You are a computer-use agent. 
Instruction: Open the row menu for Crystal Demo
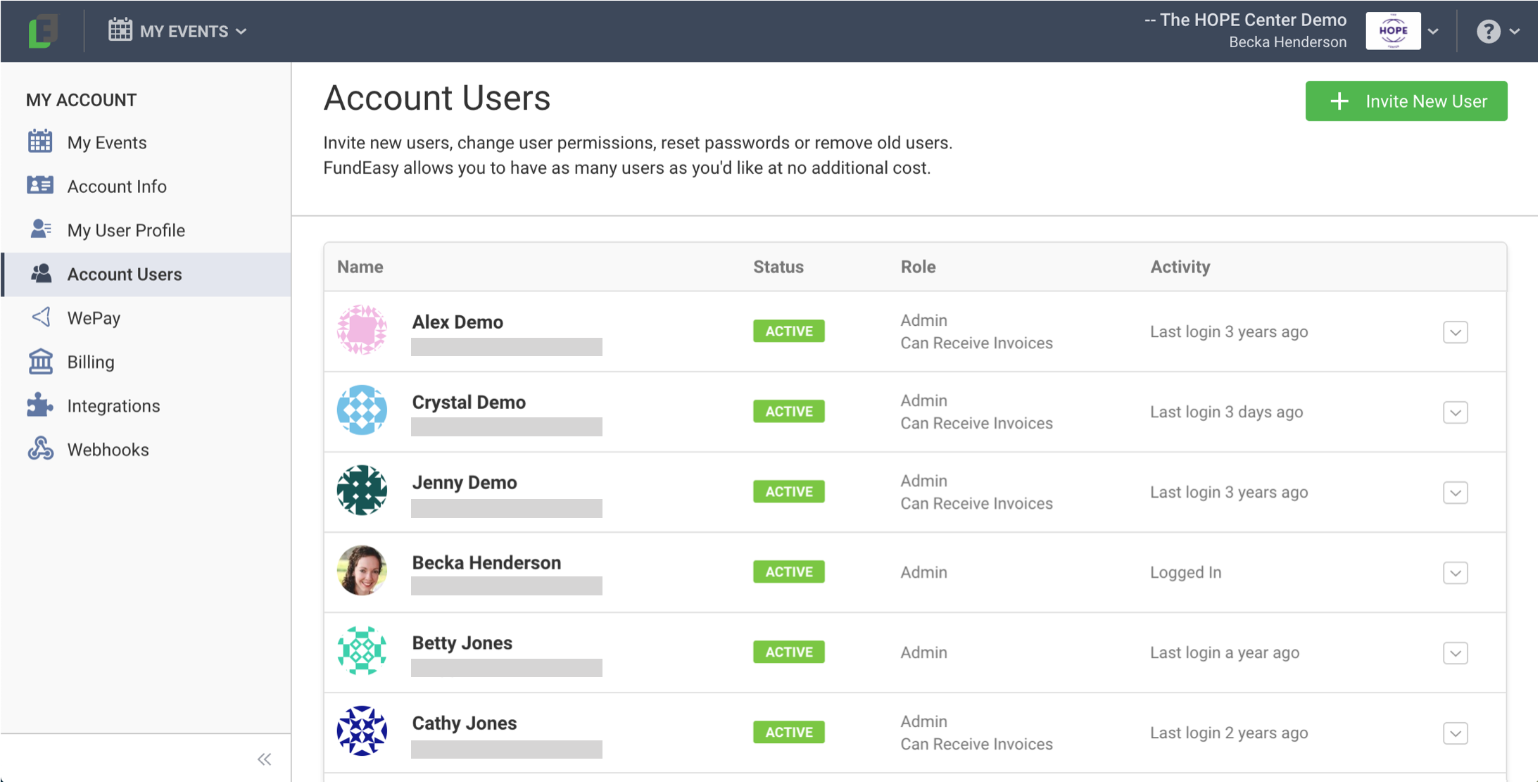pyautogui.click(x=1455, y=412)
